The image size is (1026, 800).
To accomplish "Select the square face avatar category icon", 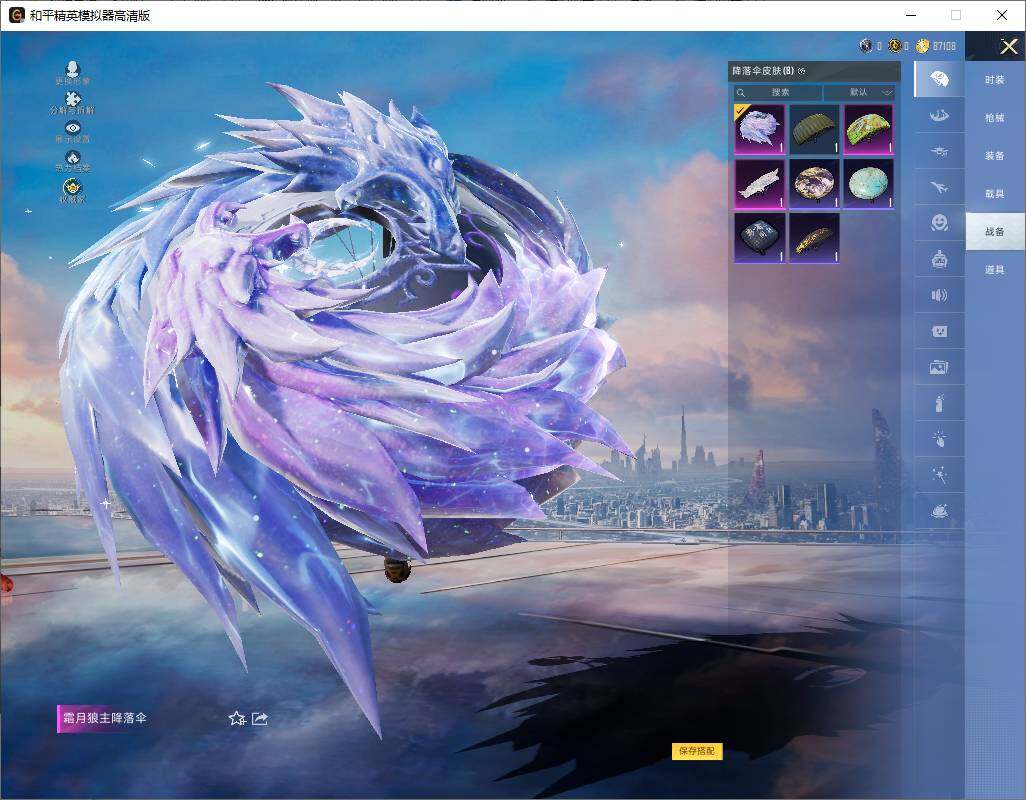I will pyautogui.click(x=939, y=331).
